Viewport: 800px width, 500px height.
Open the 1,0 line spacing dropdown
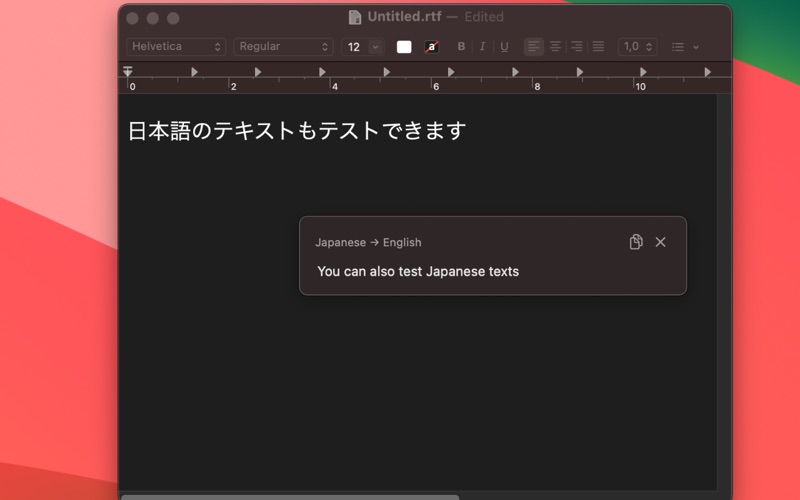[637, 46]
